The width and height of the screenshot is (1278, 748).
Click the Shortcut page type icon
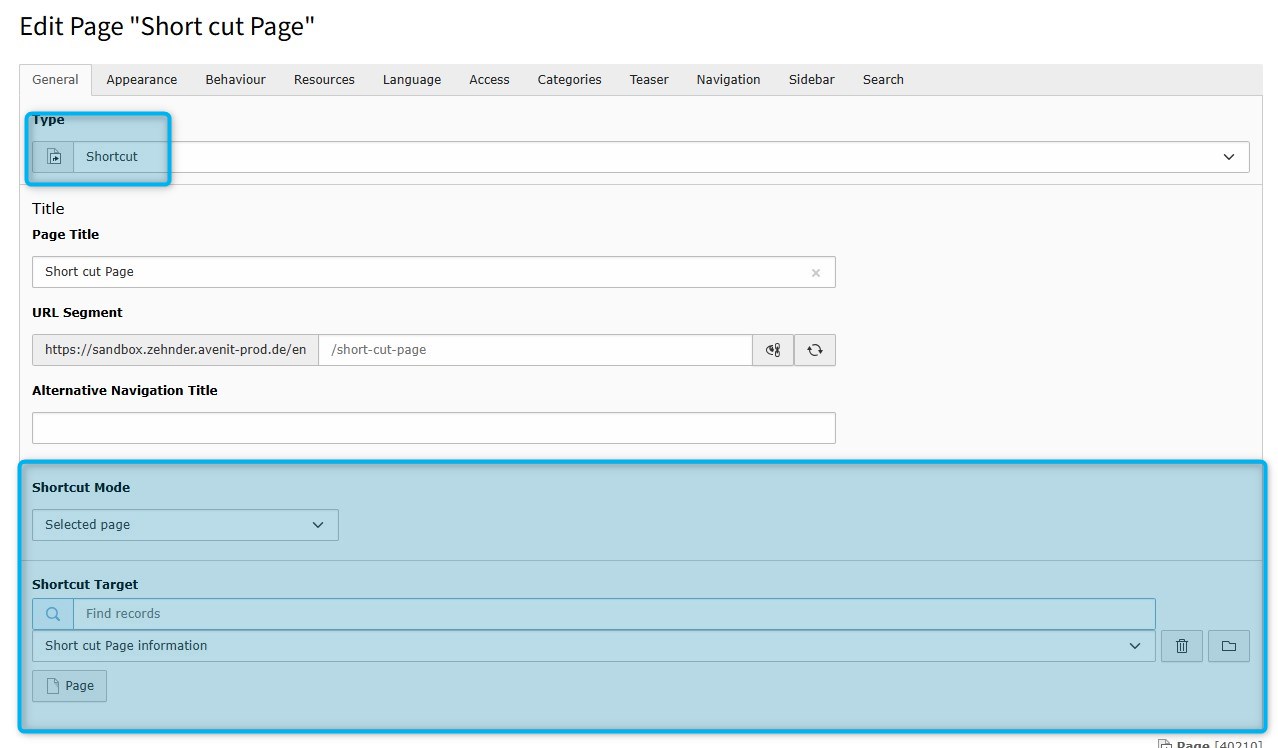point(54,157)
